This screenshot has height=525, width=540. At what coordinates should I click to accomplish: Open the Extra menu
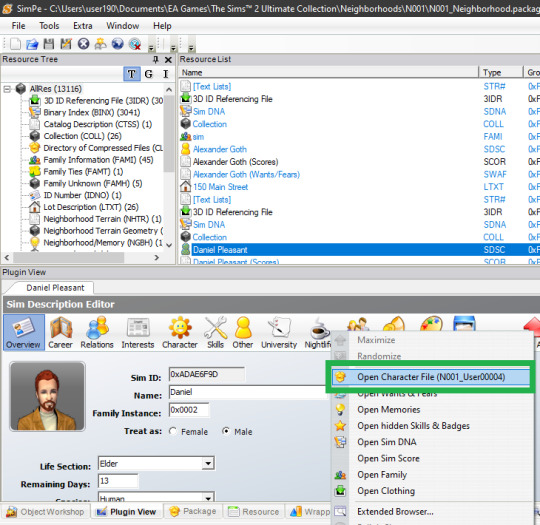click(83, 26)
